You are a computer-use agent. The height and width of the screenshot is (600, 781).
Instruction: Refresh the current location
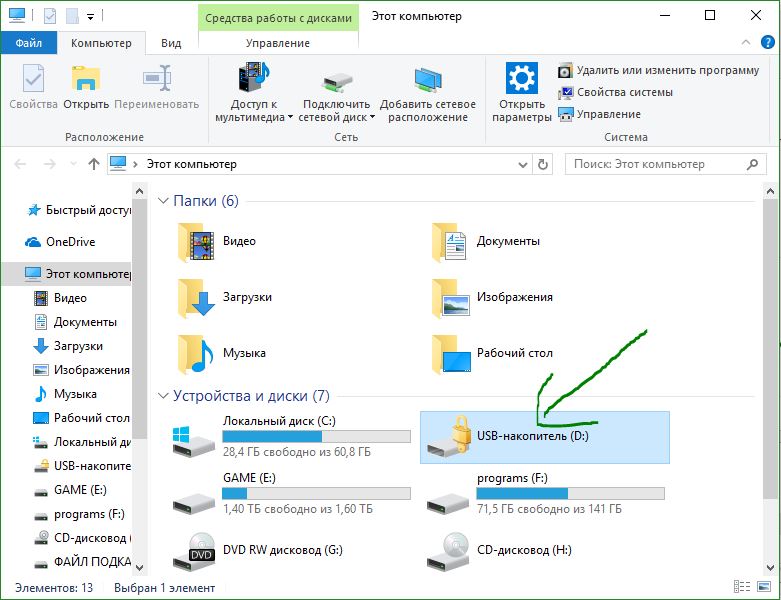click(543, 164)
